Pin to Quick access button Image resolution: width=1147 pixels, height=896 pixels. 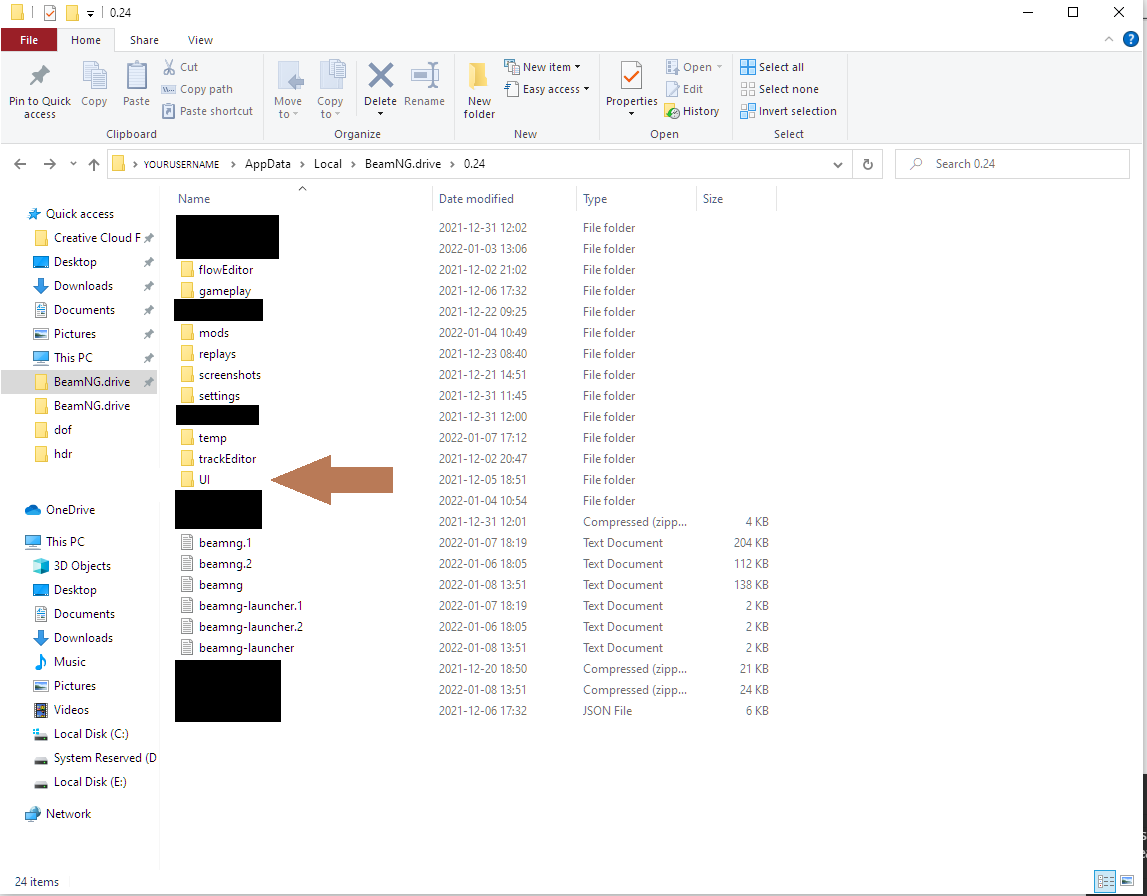(40, 91)
